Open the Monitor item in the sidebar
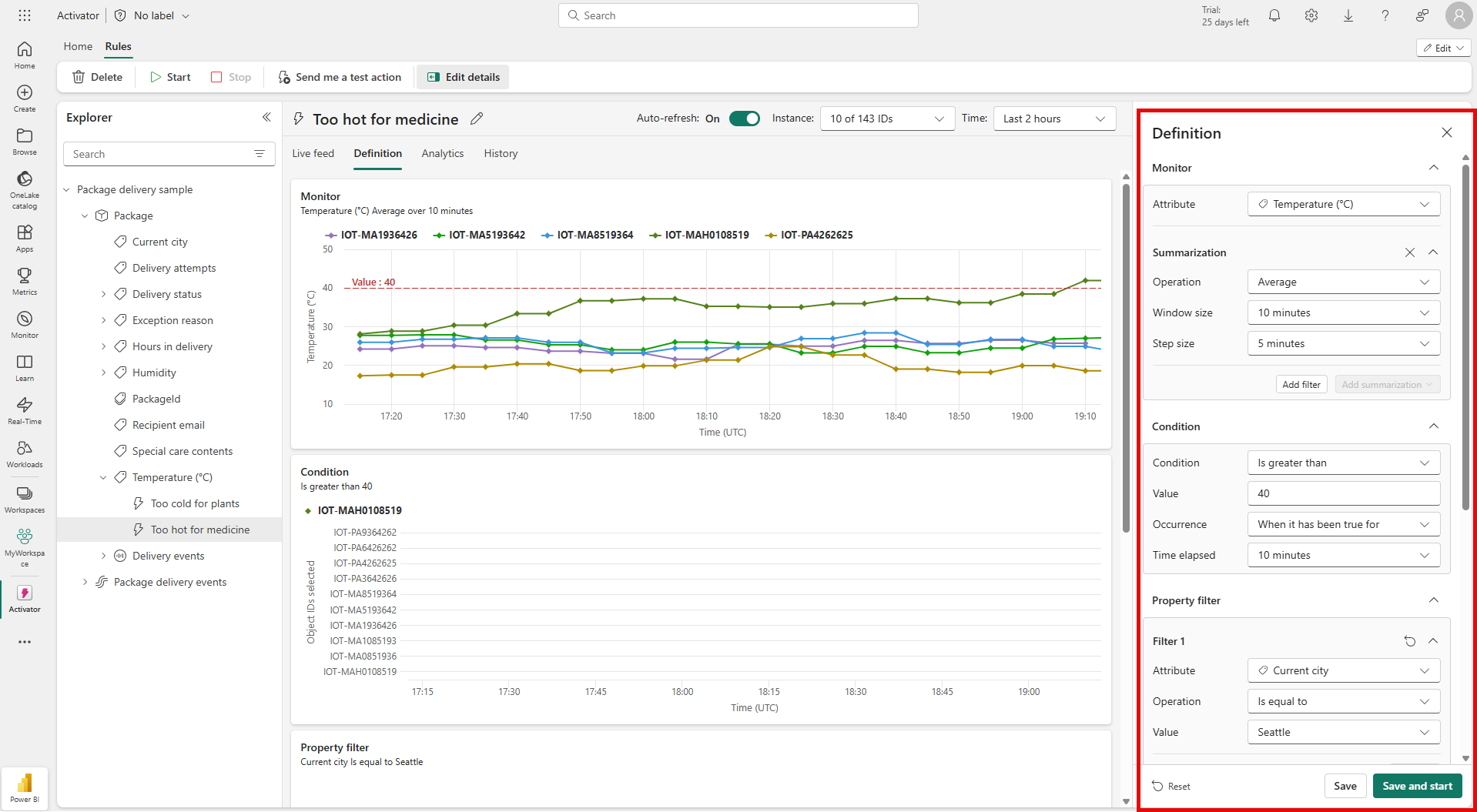1477x812 pixels. point(25,324)
